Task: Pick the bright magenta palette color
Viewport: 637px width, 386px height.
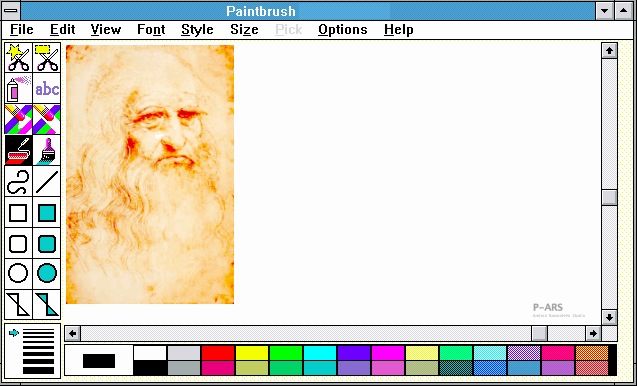Action: tap(388, 353)
